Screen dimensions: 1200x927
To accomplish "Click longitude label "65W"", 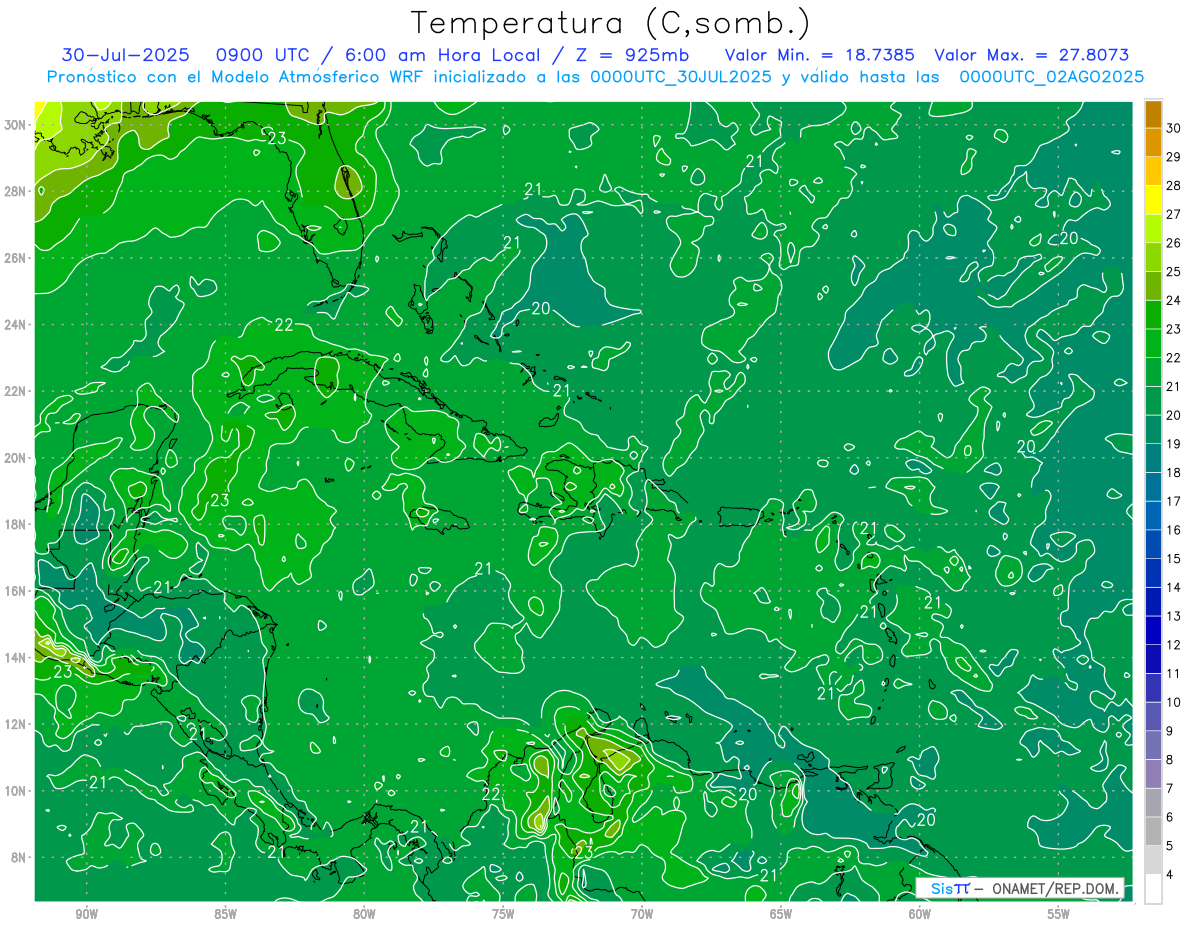I will pyautogui.click(x=781, y=914).
